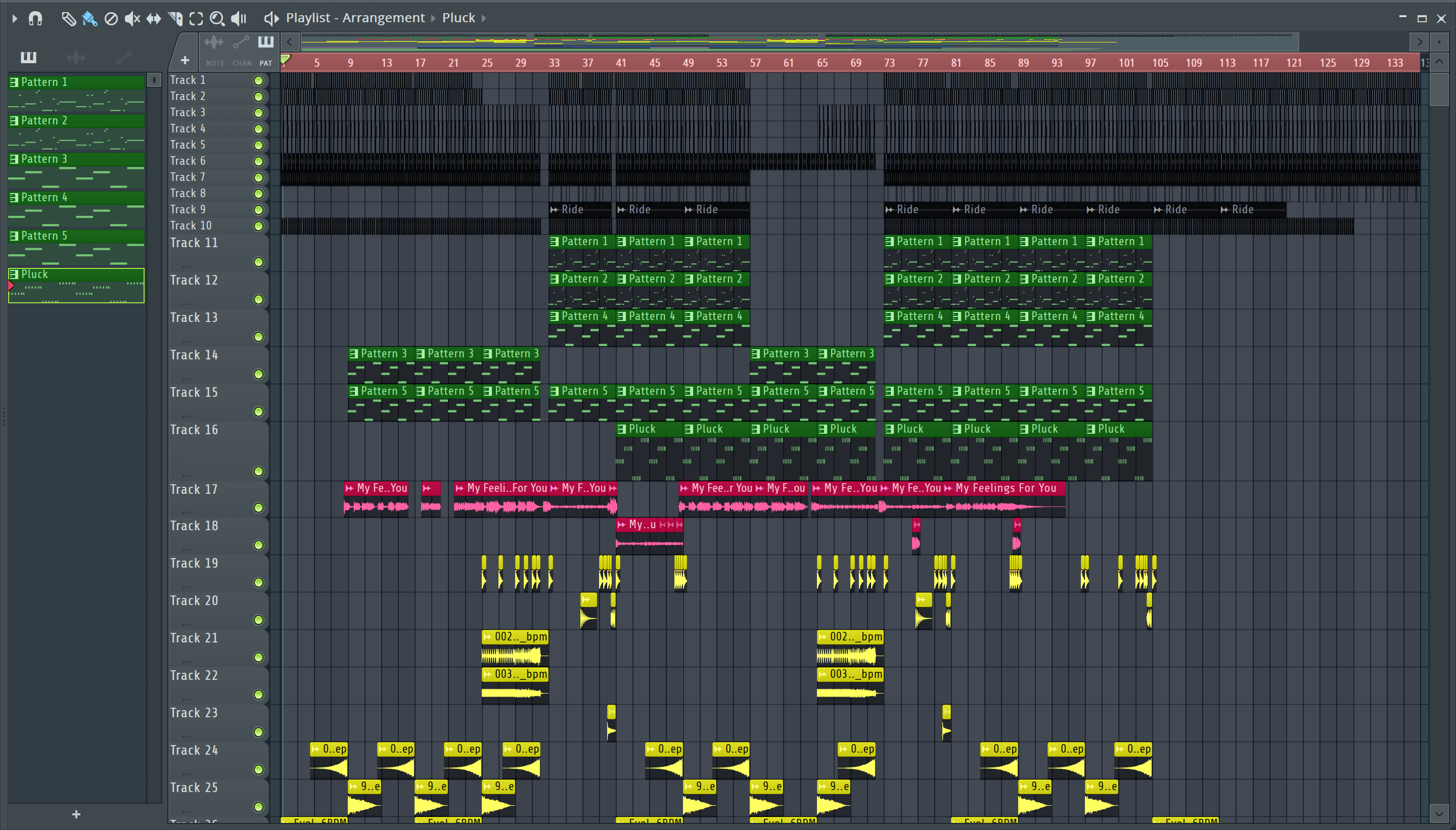Viewport: 1456px width, 830px height.
Task: Click bar 41 on the timeline ruler
Action: coord(620,63)
